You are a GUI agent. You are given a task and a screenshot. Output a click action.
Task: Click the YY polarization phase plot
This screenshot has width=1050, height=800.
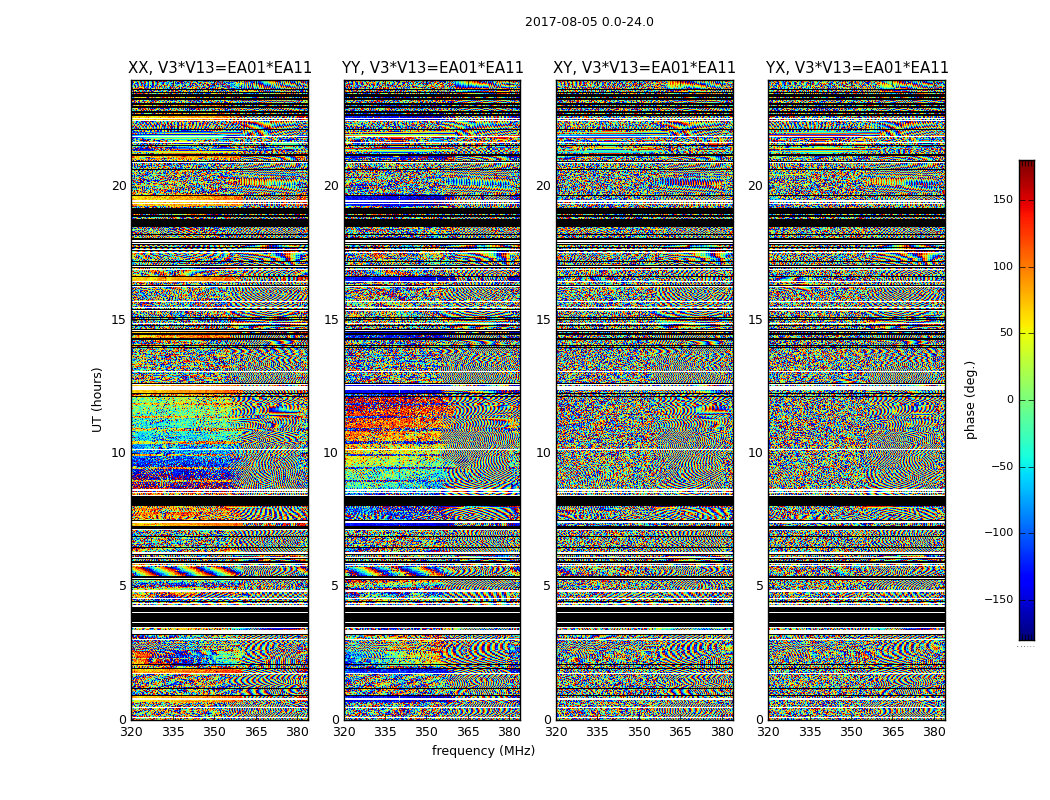click(x=433, y=400)
